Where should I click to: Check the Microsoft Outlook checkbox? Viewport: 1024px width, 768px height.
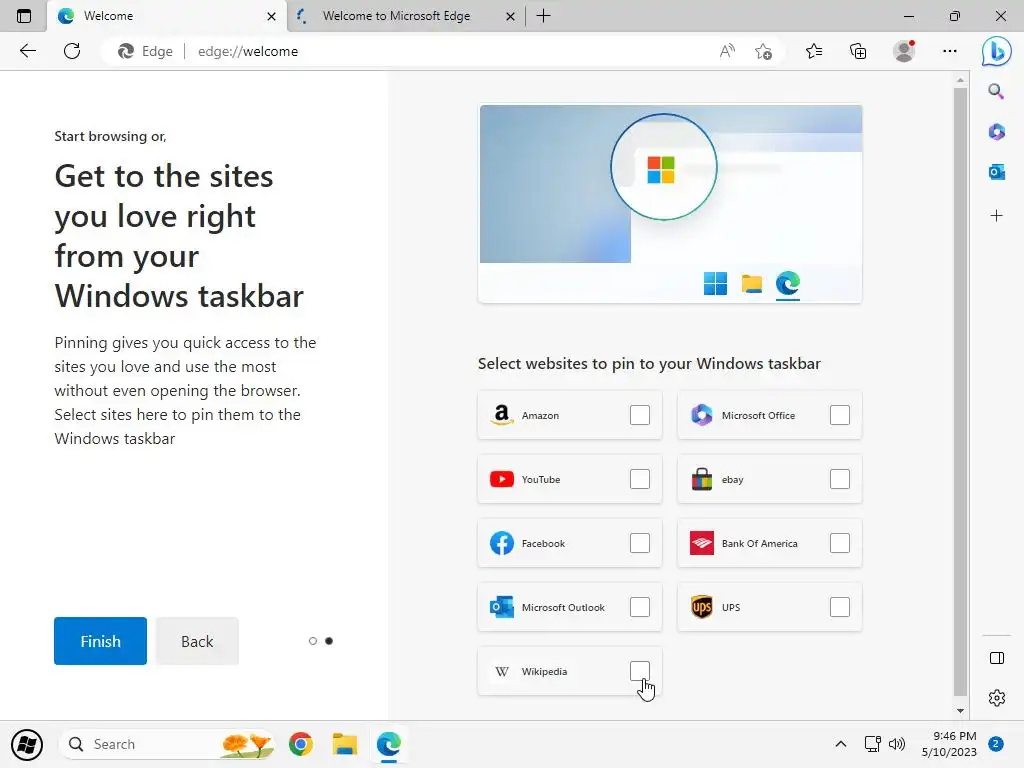pos(640,607)
